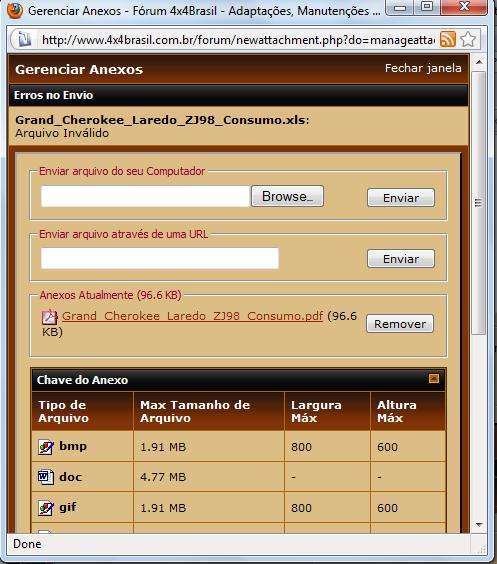497x564 pixels.
Task: Remove the attached Consumo.pdf file
Action: tap(400, 324)
